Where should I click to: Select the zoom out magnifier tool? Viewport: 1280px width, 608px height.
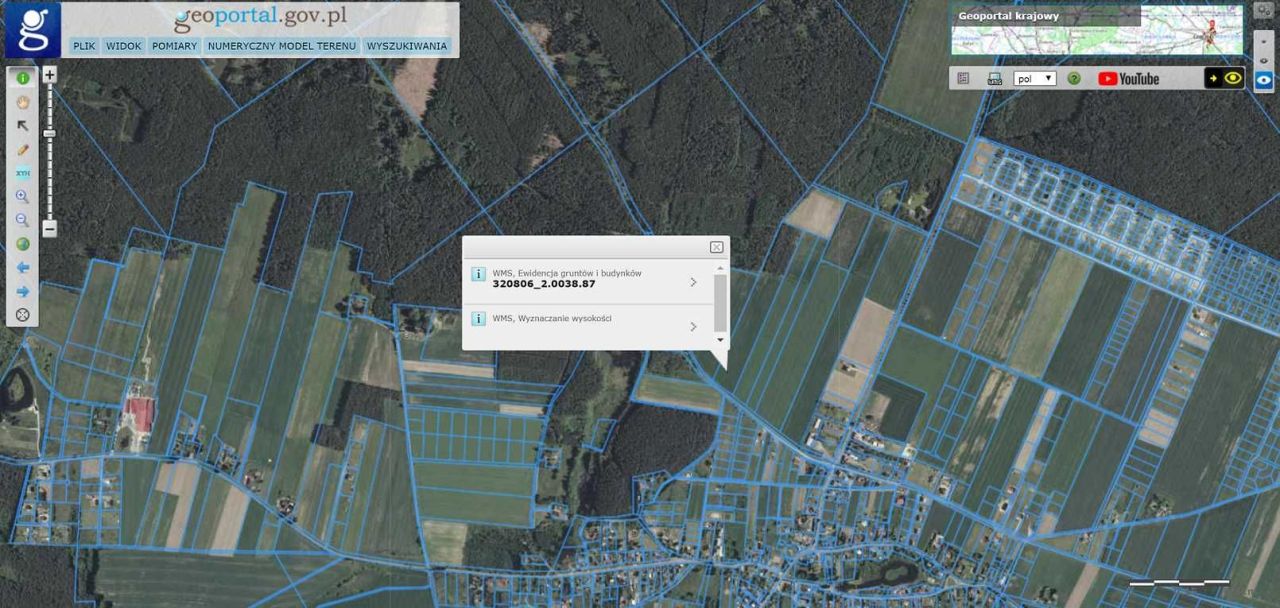click(22, 220)
